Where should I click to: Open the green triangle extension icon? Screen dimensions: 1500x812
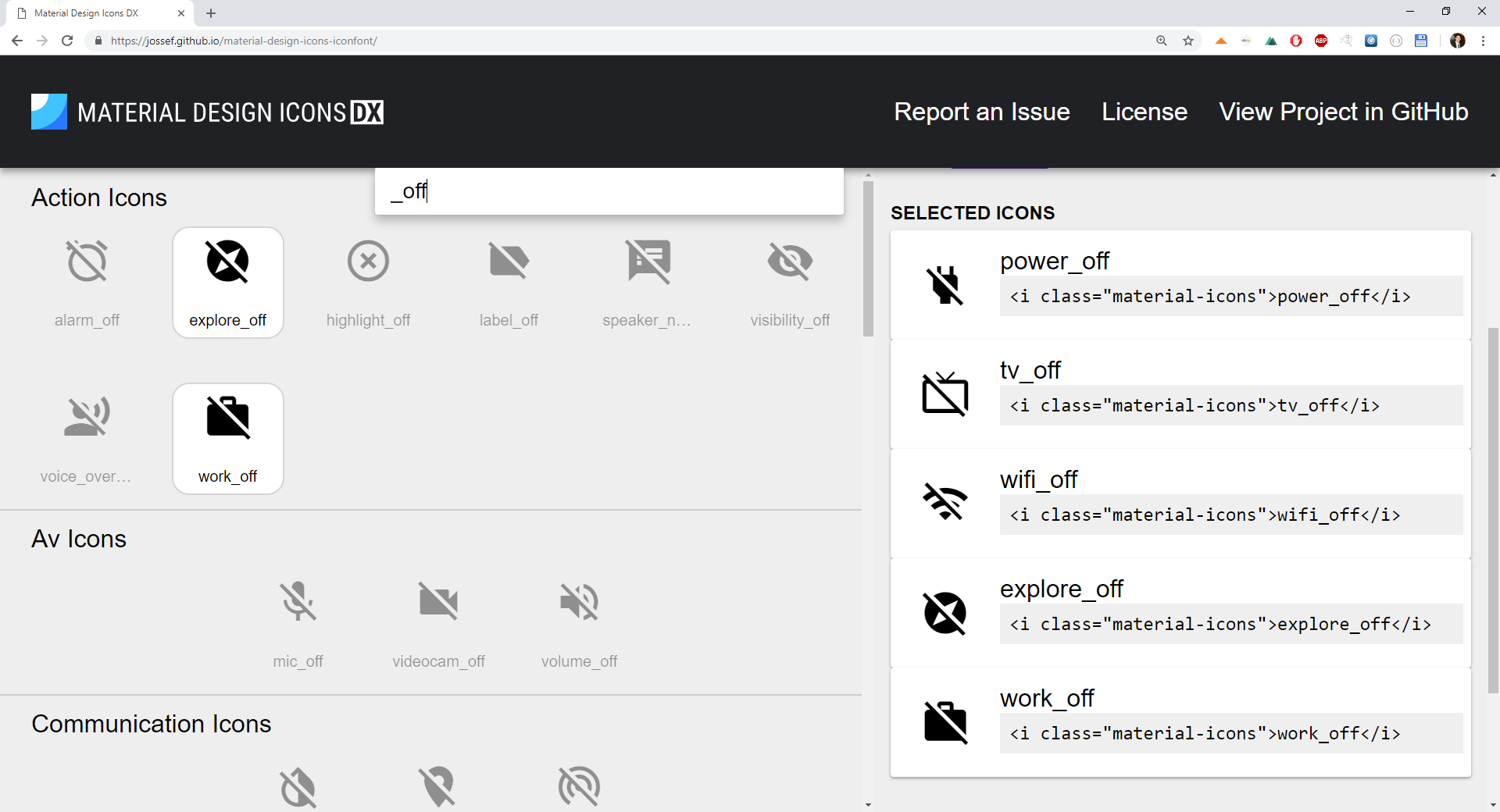click(1271, 41)
